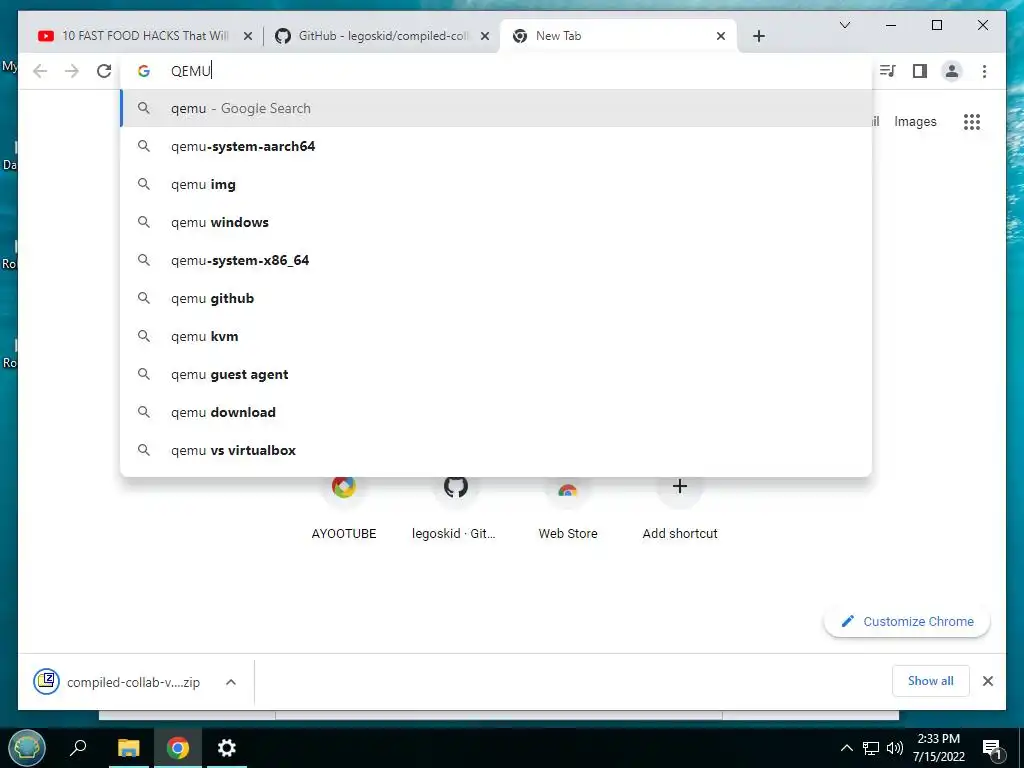The width and height of the screenshot is (1024, 768).
Task: Open Settings gear in the taskbar
Action: click(x=227, y=748)
